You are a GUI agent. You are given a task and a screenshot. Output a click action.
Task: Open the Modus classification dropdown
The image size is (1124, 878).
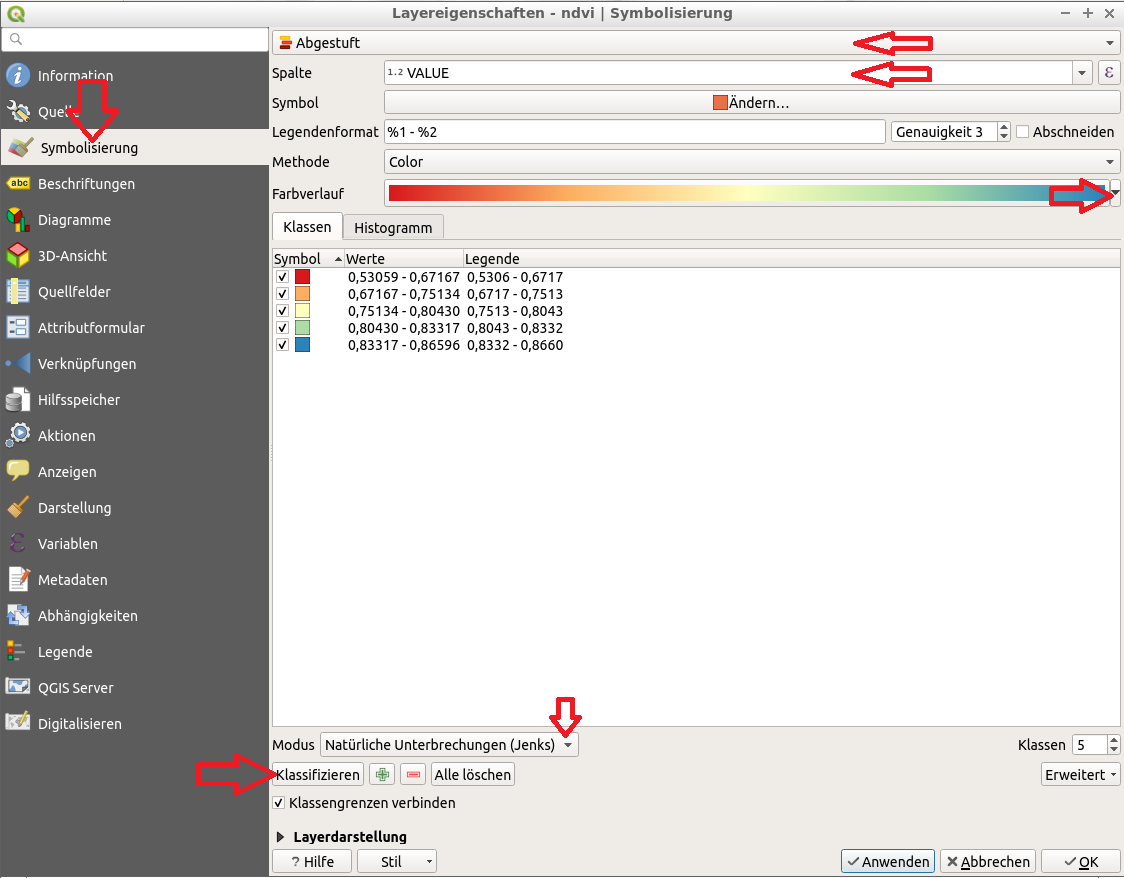click(x=449, y=745)
